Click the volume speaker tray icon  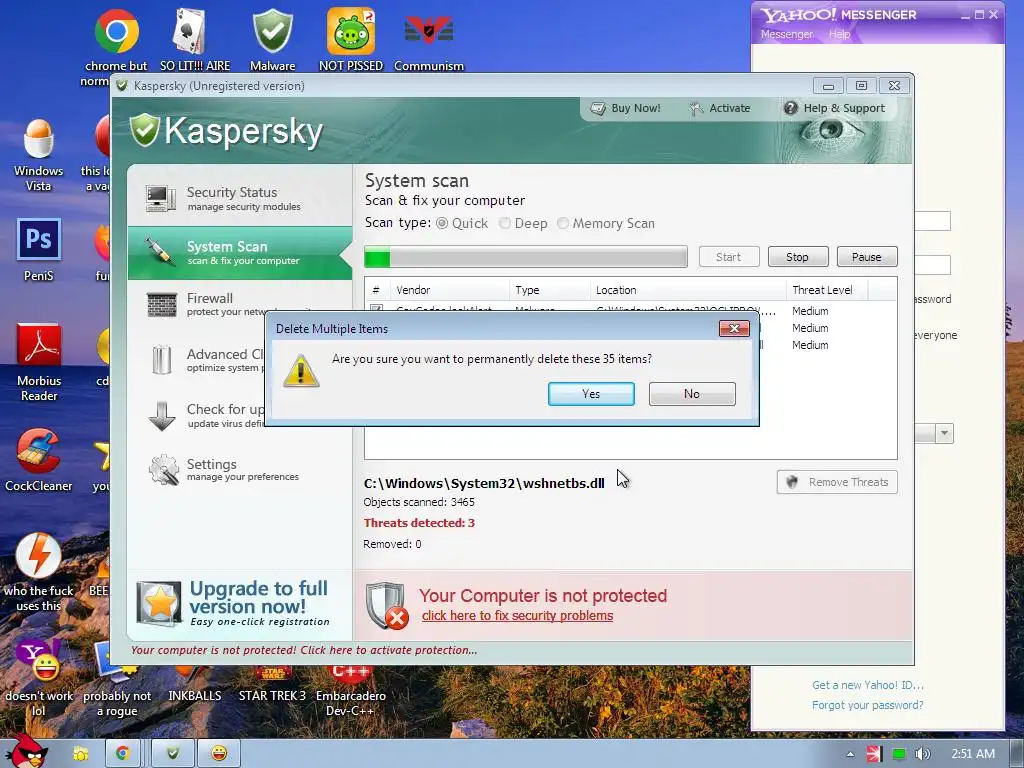click(x=922, y=754)
